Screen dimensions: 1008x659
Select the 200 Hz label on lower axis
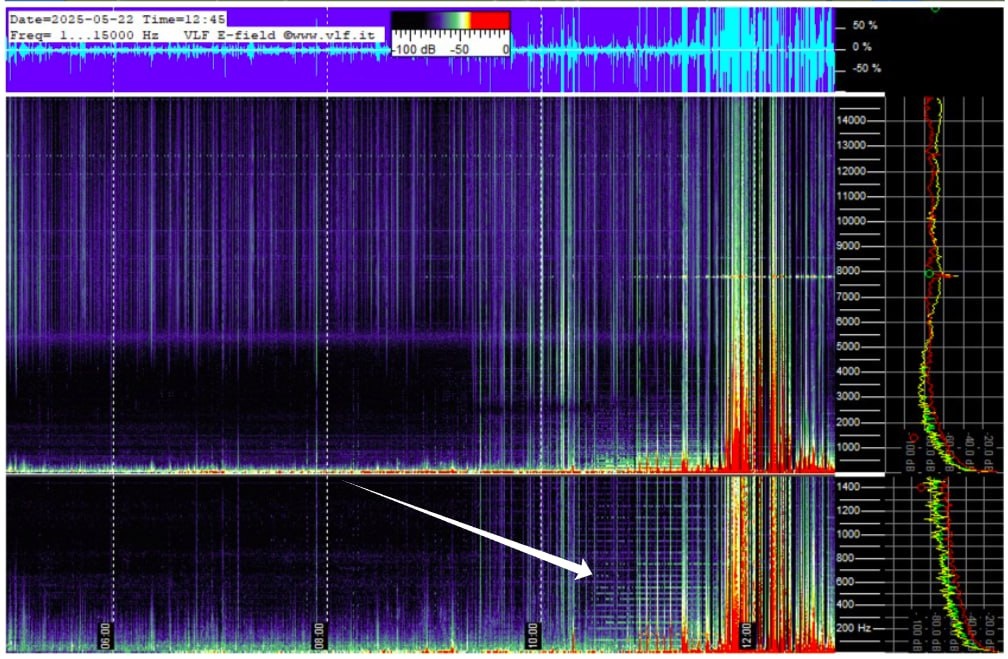856,627
